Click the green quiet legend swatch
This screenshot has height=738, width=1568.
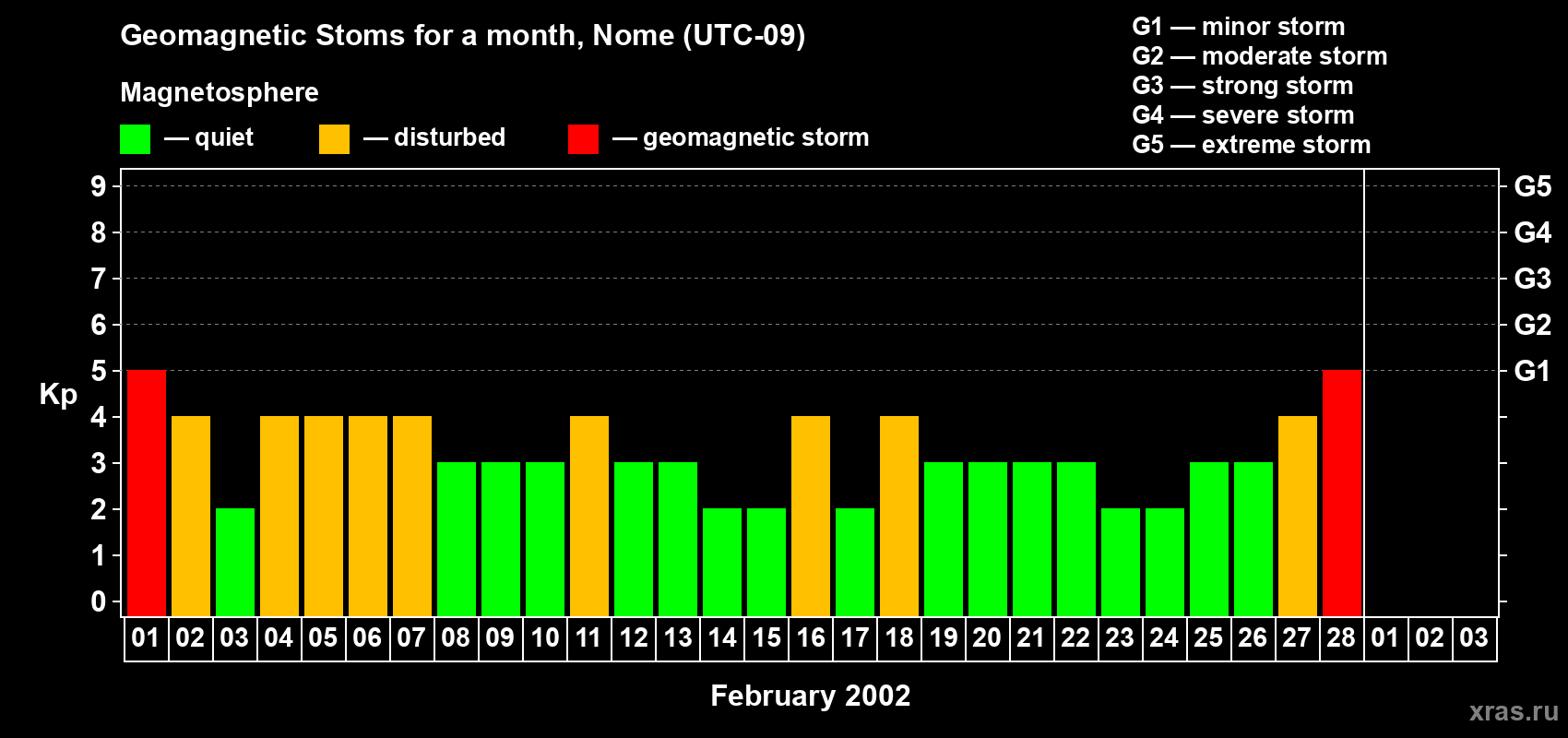(135, 139)
